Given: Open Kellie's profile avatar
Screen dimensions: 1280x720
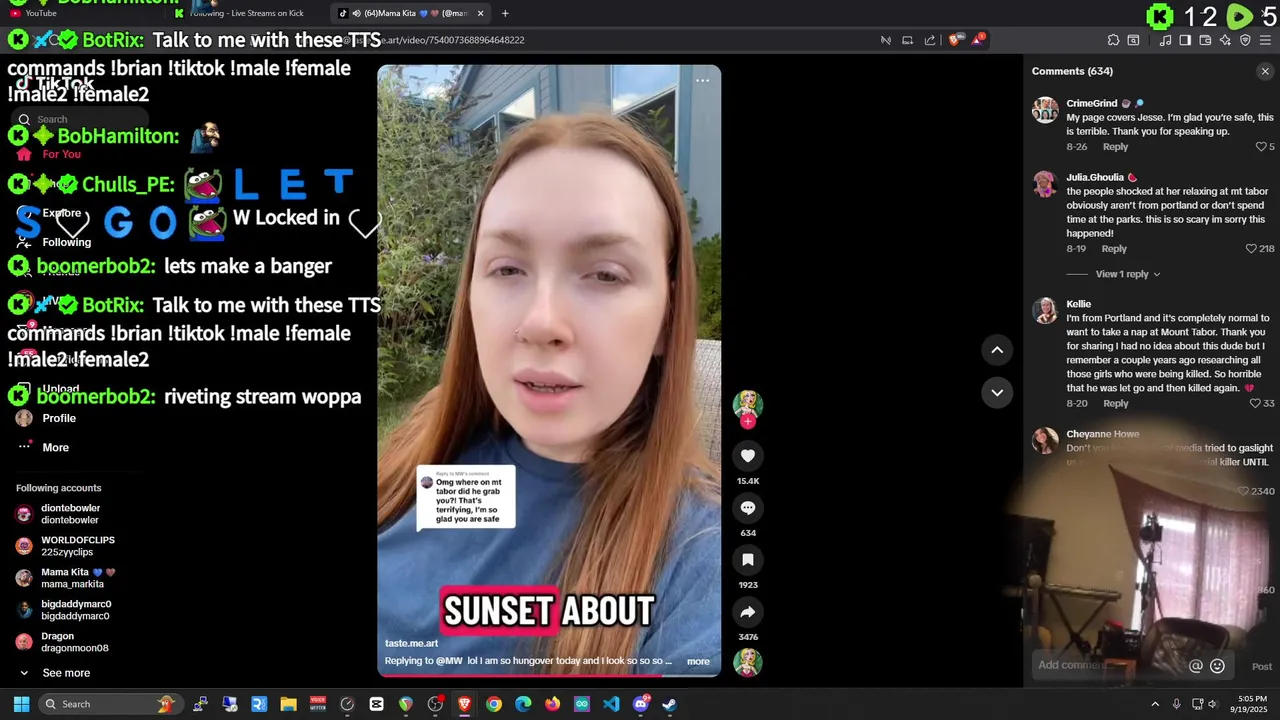Looking at the screenshot, I should tap(1045, 310).
